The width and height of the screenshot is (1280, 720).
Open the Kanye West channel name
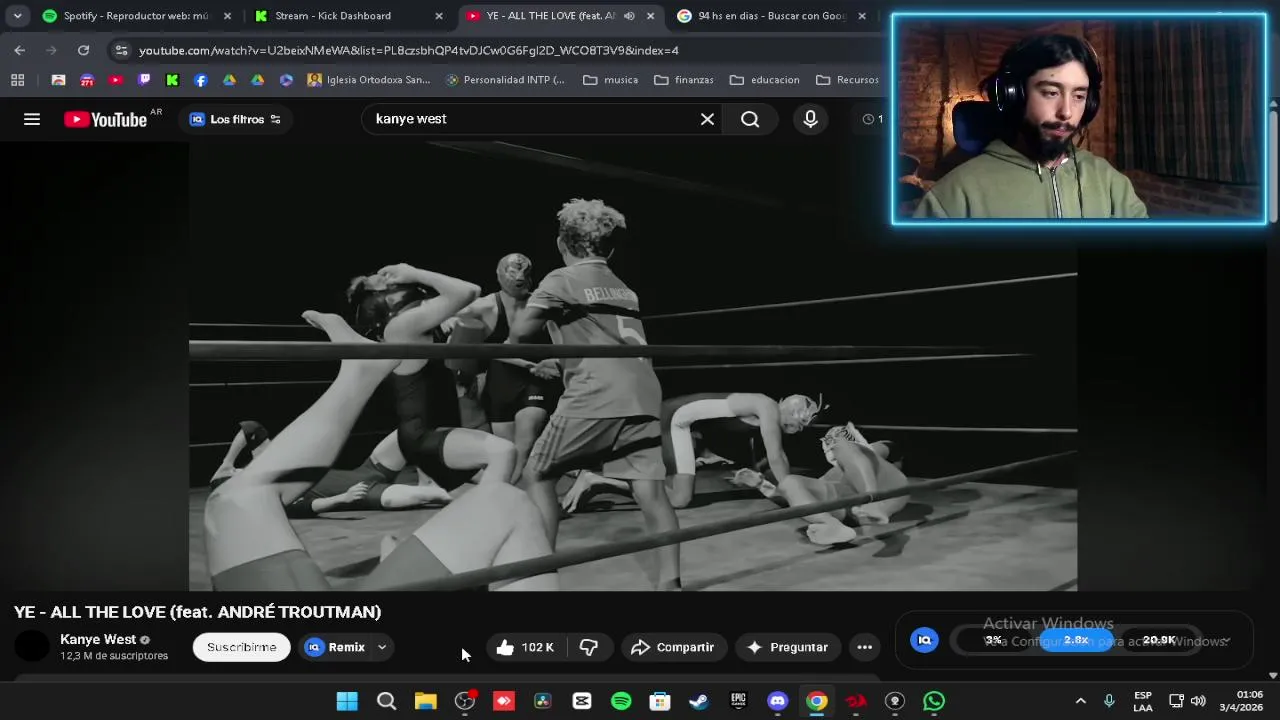click(98, 639)
